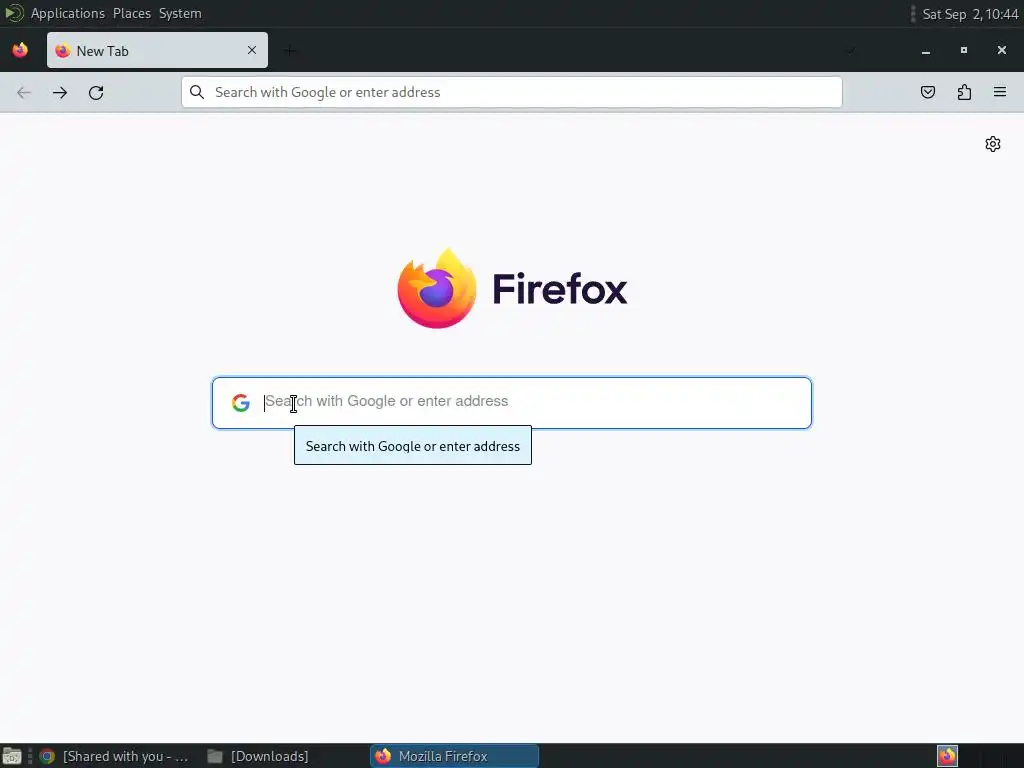
Task: Open the Places menu
Action: click(132, 14)
